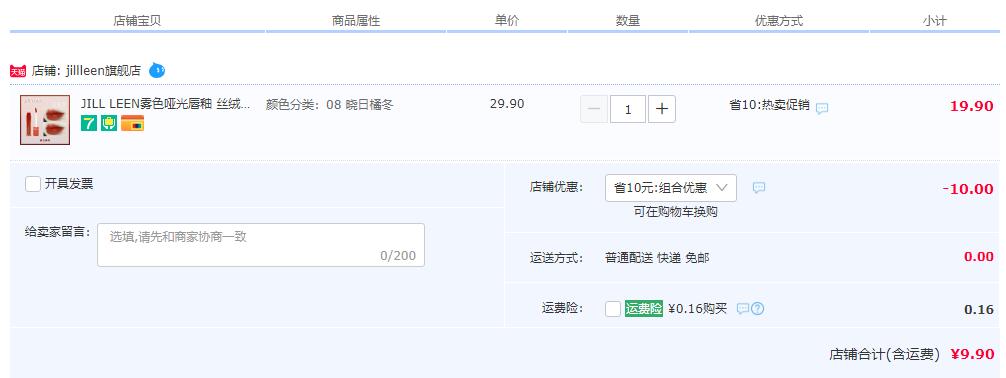Click the green 运费险 label tag

pos(644,309)
